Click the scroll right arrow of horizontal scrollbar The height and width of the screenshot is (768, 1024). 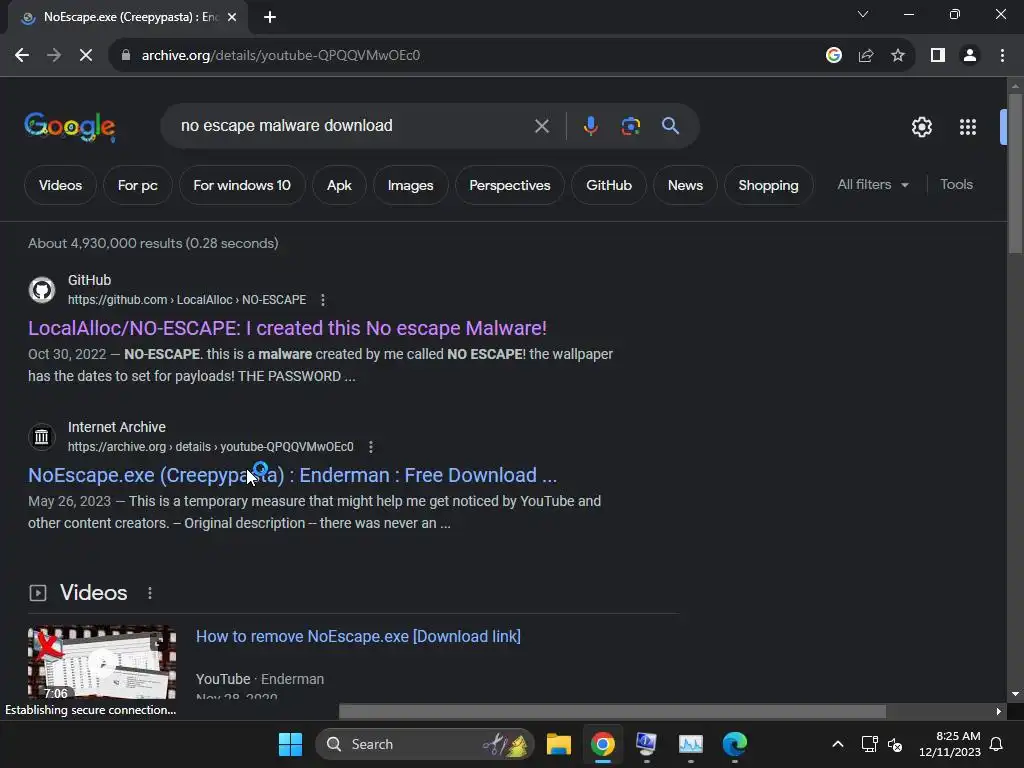click(x=999, y=711)
